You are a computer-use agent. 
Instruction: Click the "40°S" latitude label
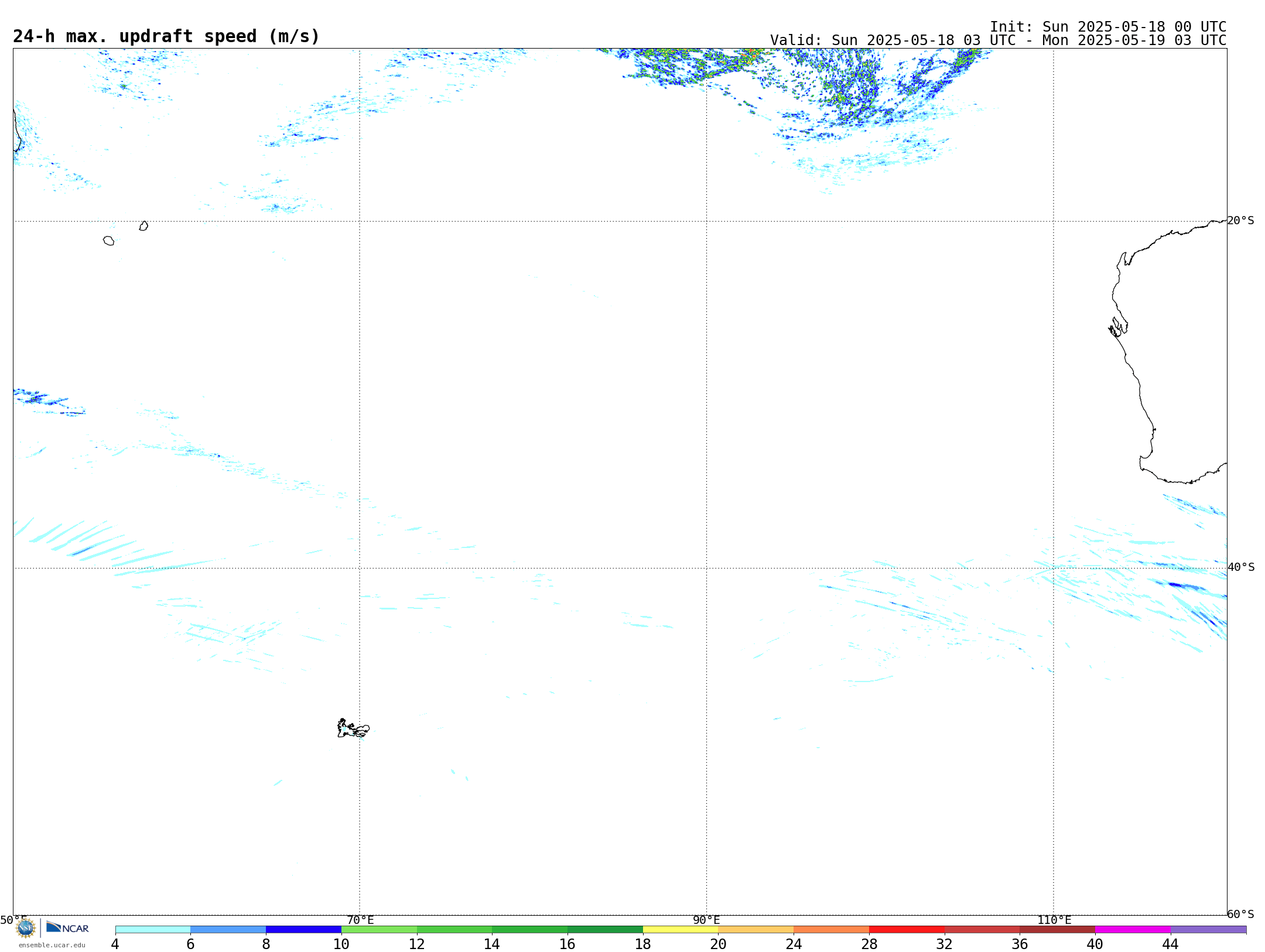(1241, 567)
